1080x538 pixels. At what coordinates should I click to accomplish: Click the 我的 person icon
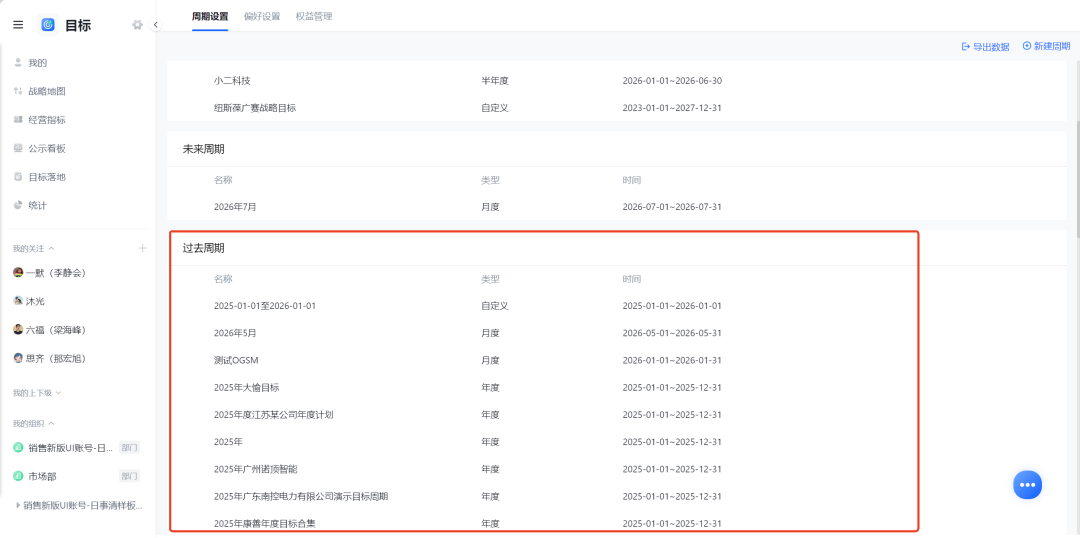(x=19, y=63)
